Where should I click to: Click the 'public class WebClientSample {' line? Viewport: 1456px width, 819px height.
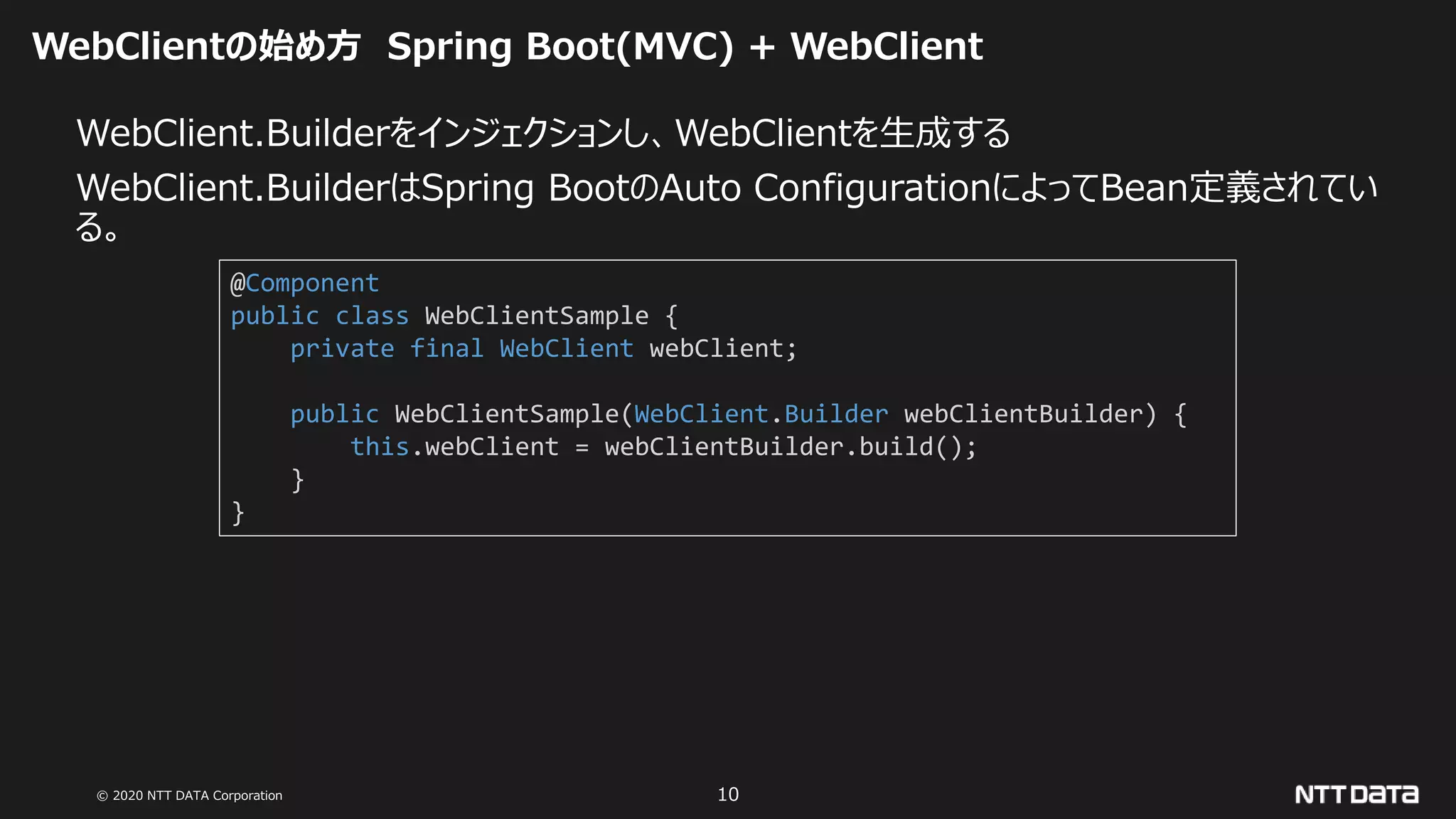[454, 316]
